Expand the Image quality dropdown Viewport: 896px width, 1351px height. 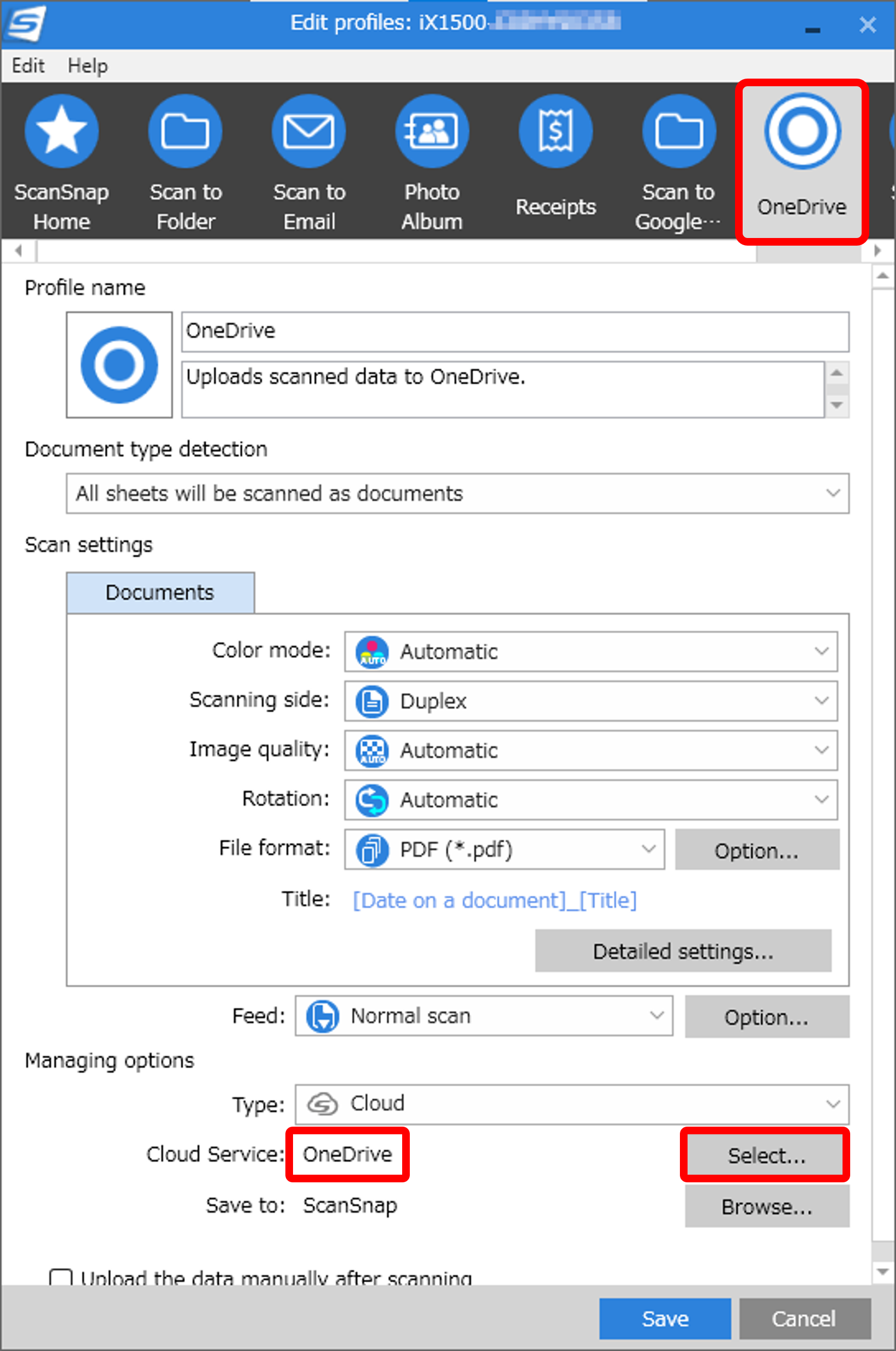click(x=591, y=751)
